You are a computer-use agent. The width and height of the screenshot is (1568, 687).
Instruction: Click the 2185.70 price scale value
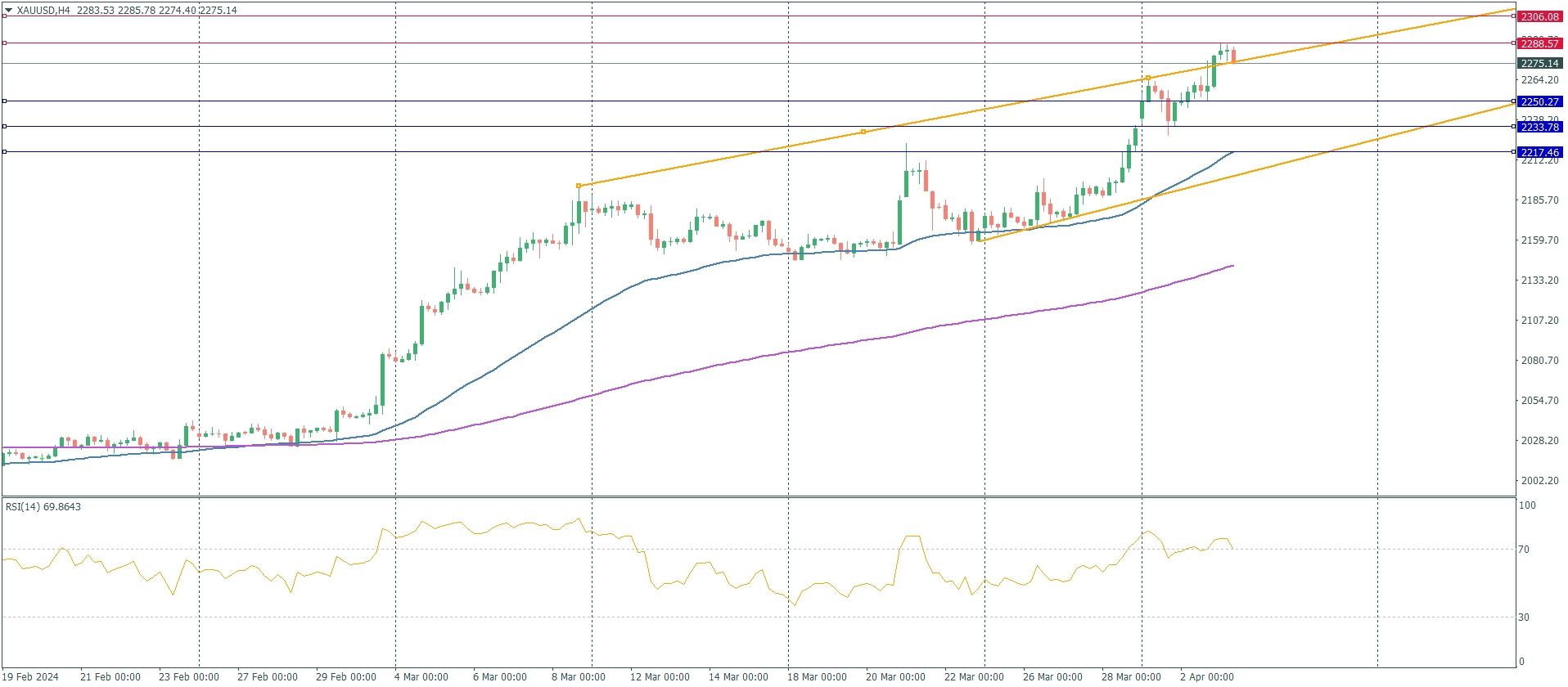(x=1539, y=200)
